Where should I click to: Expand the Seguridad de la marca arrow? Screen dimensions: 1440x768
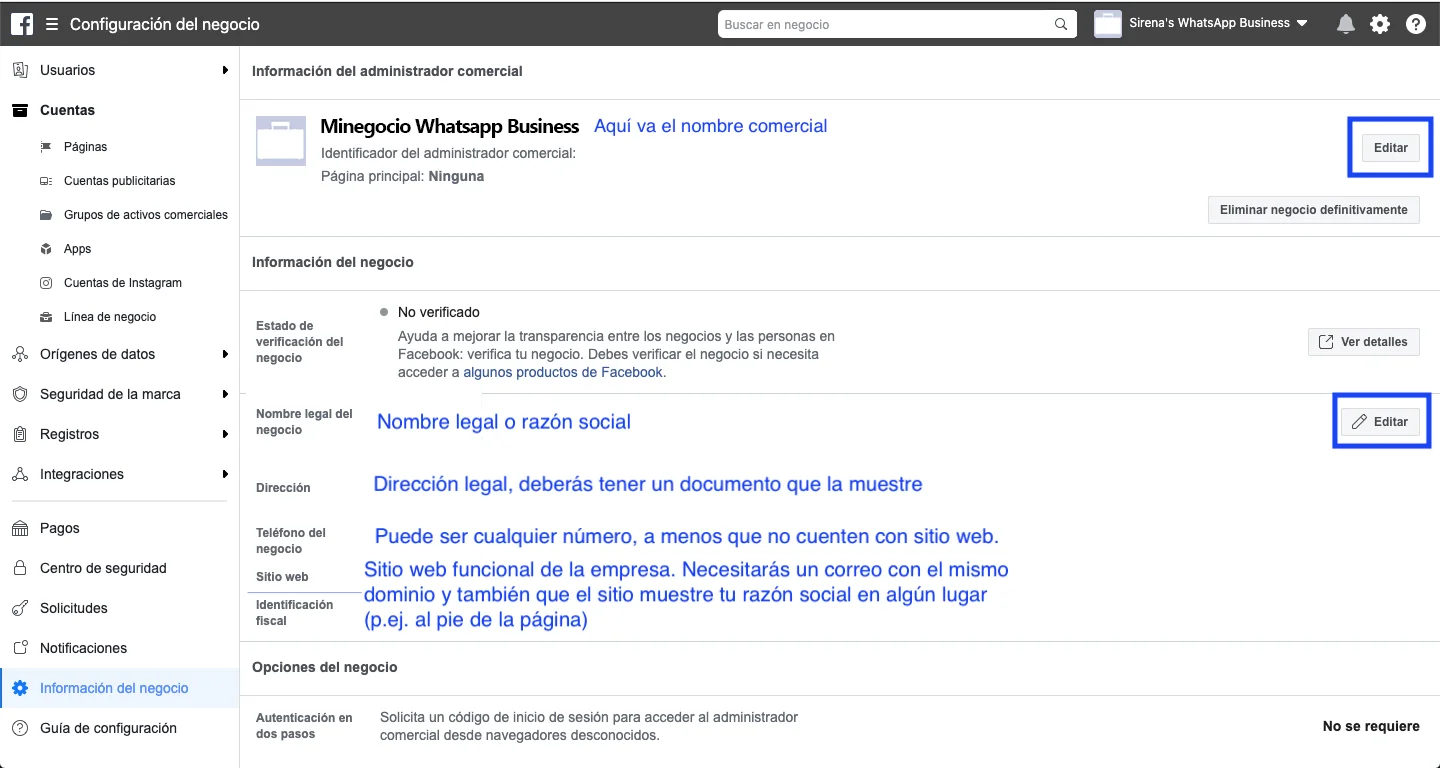click(226, 394)
